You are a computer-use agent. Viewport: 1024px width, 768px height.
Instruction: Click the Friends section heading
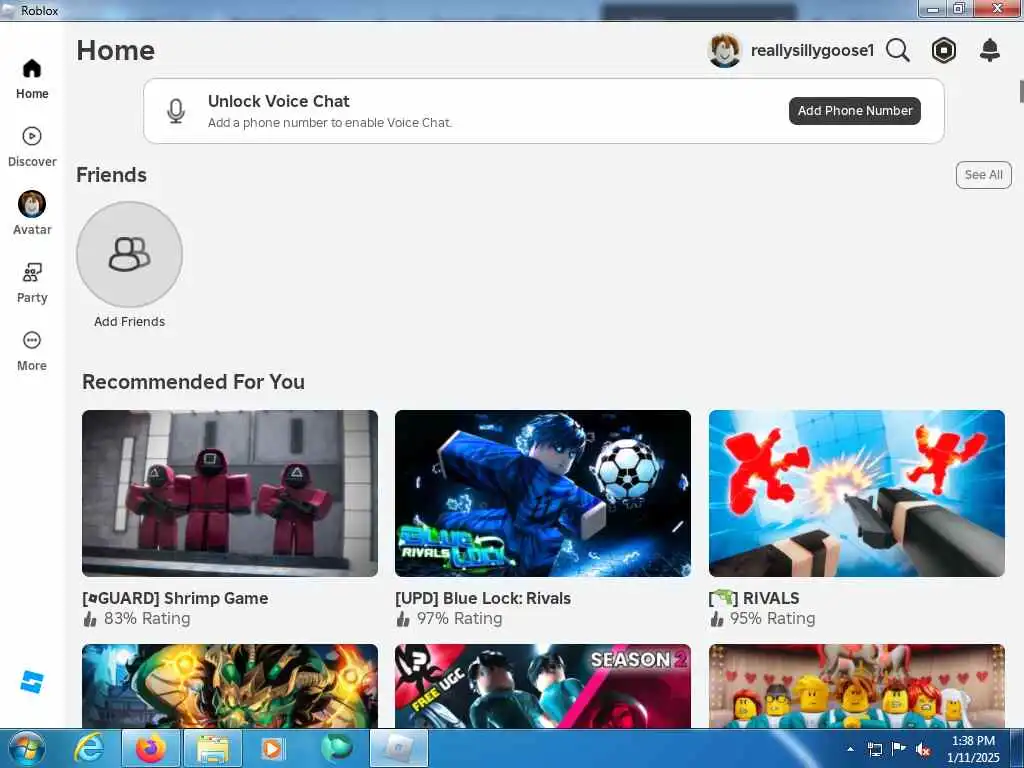pos(111,175)
